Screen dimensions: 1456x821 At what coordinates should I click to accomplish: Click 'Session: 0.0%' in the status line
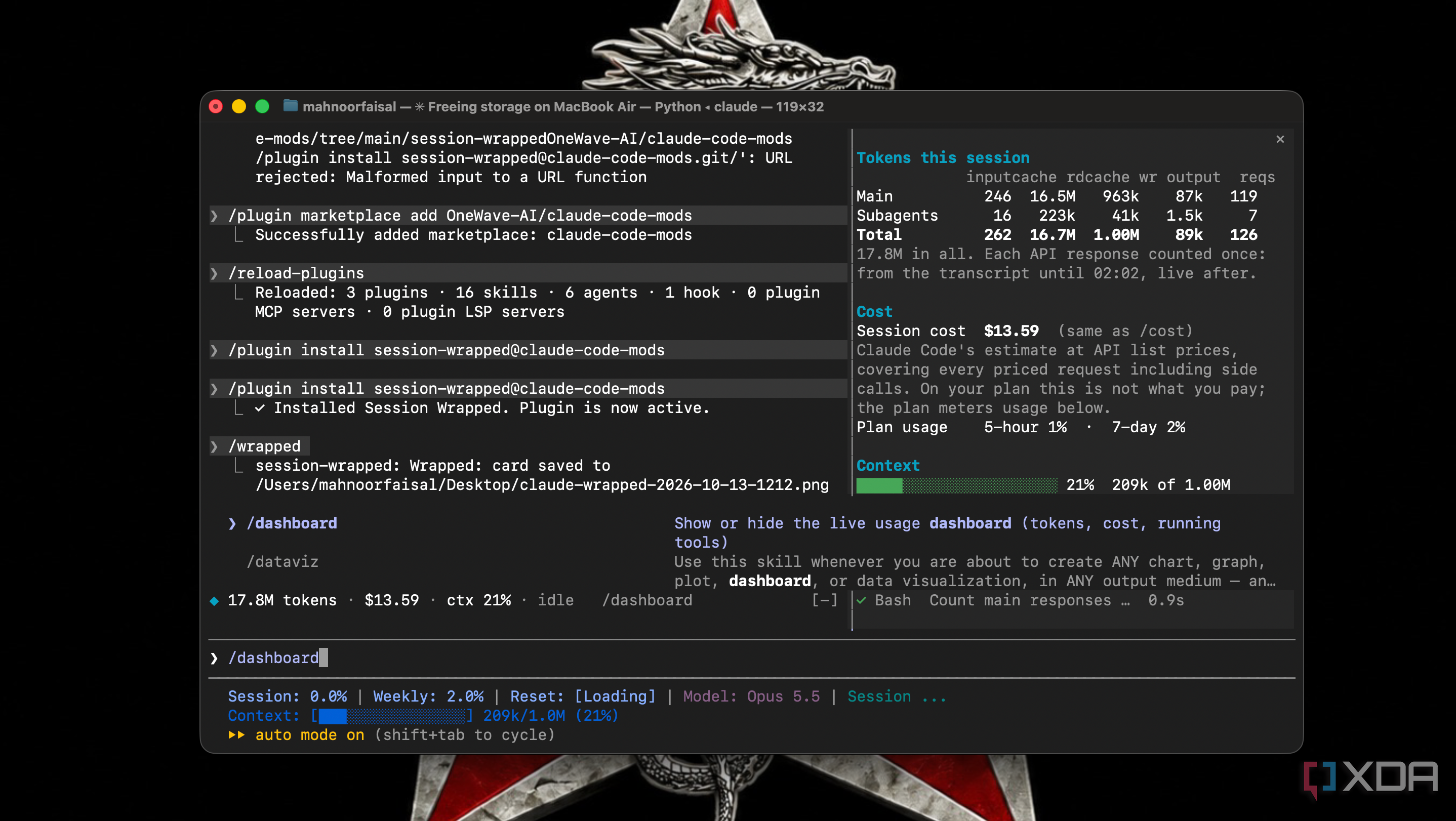(x=287, y=696)
